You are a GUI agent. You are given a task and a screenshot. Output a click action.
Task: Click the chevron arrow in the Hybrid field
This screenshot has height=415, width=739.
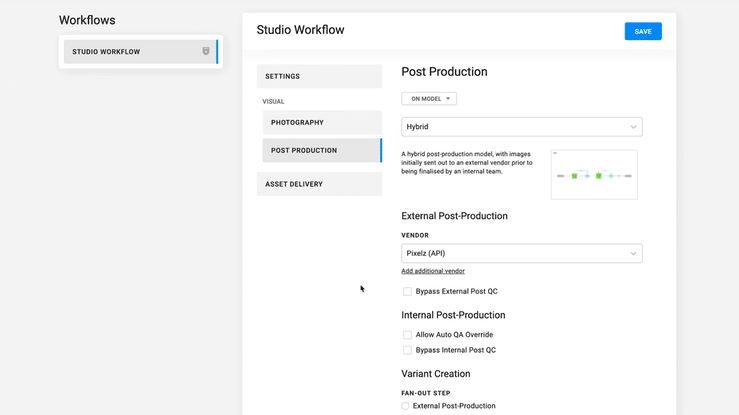coord(633,127)
